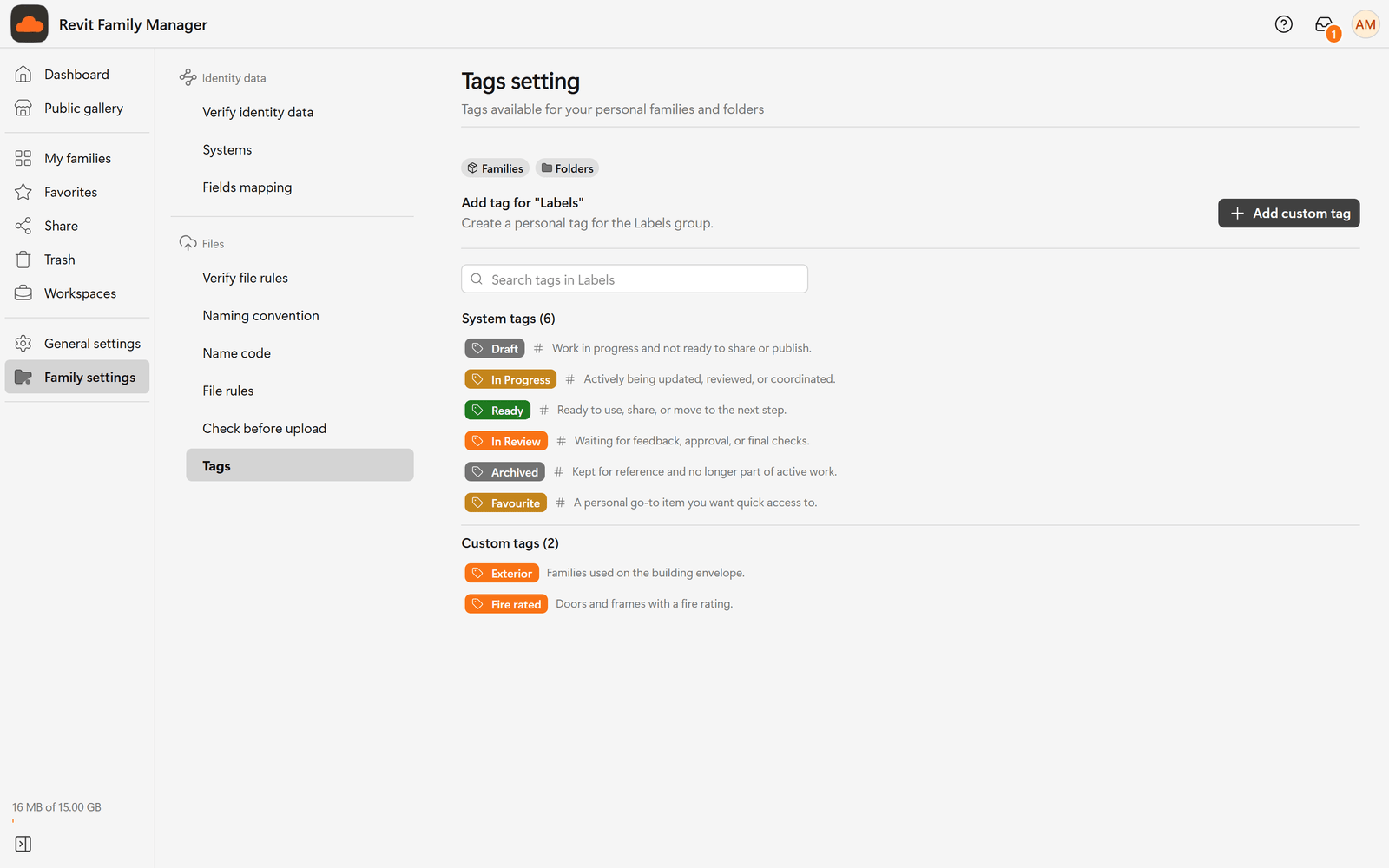Click description 'Doors and frames with a fire rating.'

pos(644,604)
